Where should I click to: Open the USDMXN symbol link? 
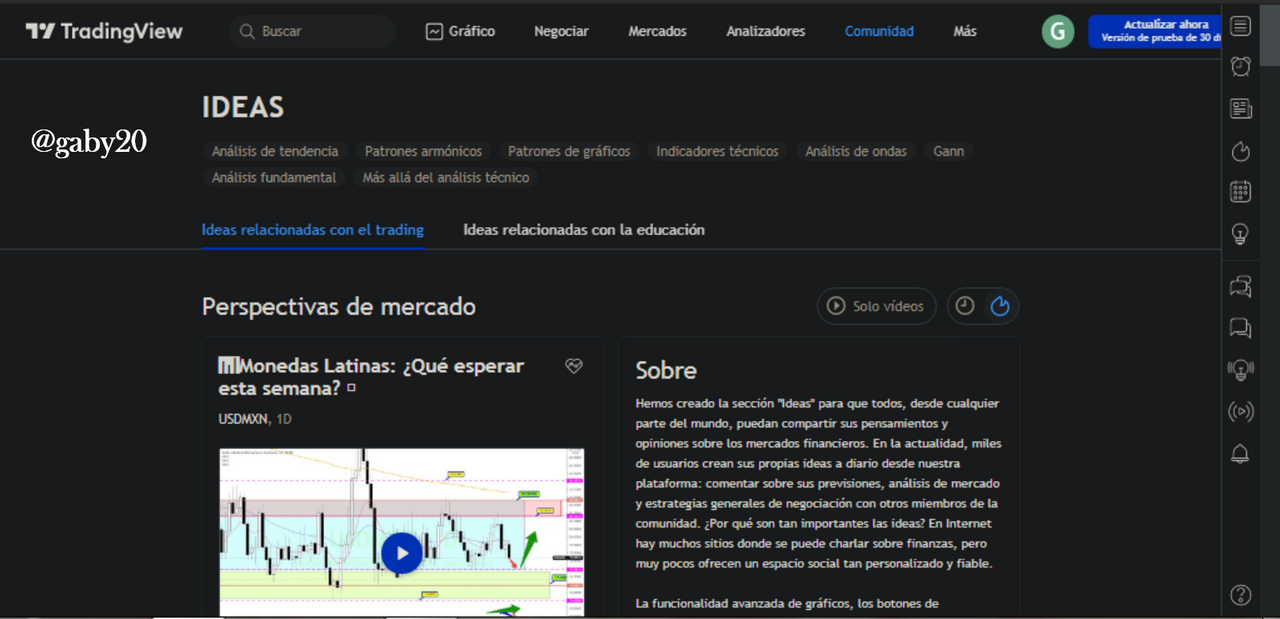click(x=243, y=419)
